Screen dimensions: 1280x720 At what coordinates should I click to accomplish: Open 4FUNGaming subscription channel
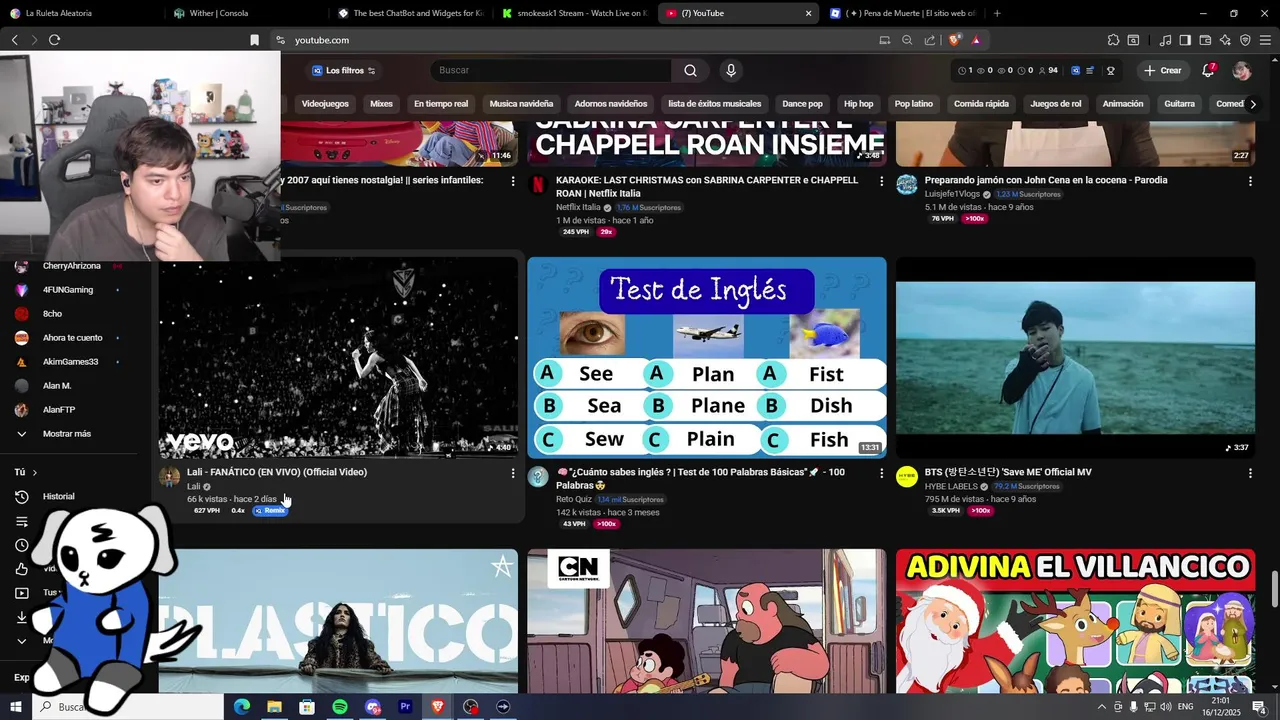pos(66,290)
